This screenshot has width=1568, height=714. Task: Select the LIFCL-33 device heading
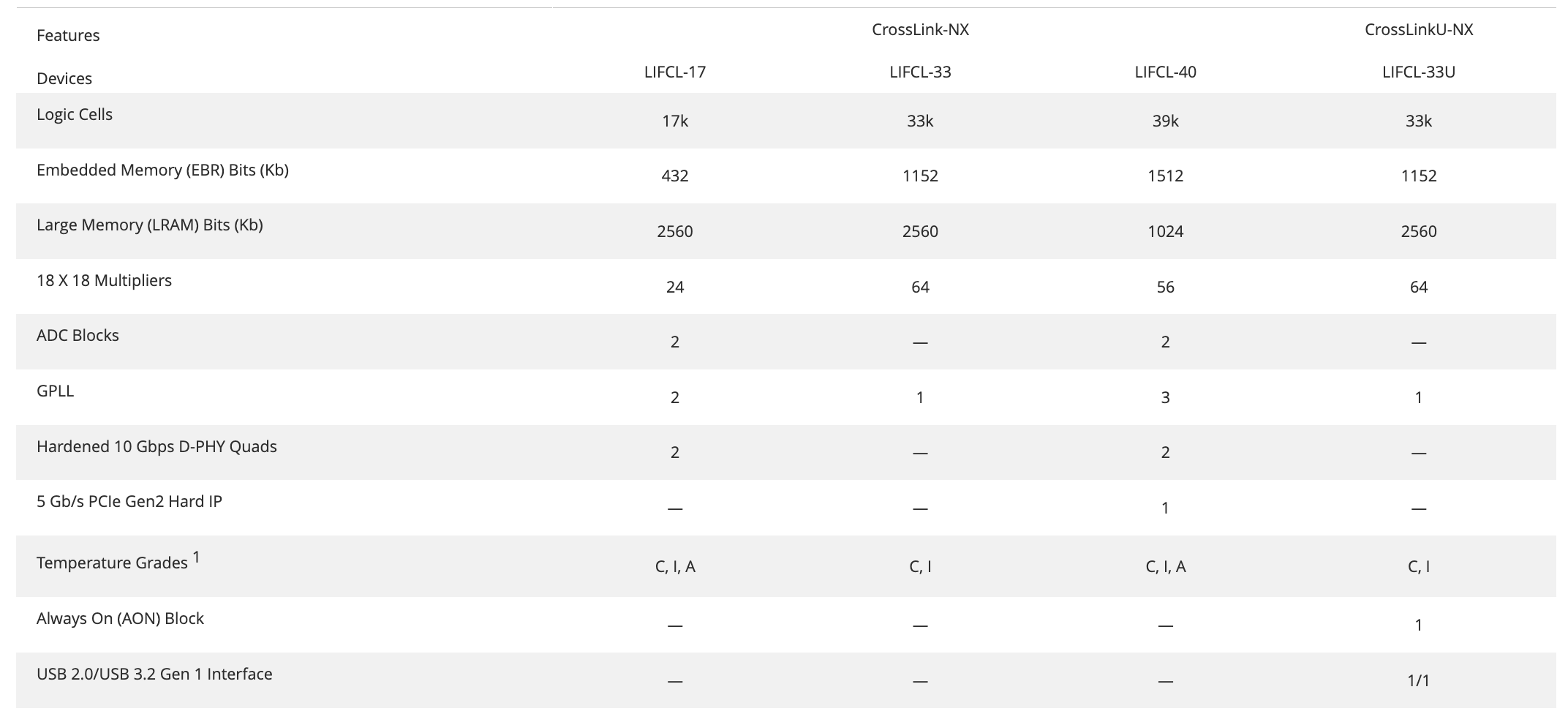(x=920, y=72)
